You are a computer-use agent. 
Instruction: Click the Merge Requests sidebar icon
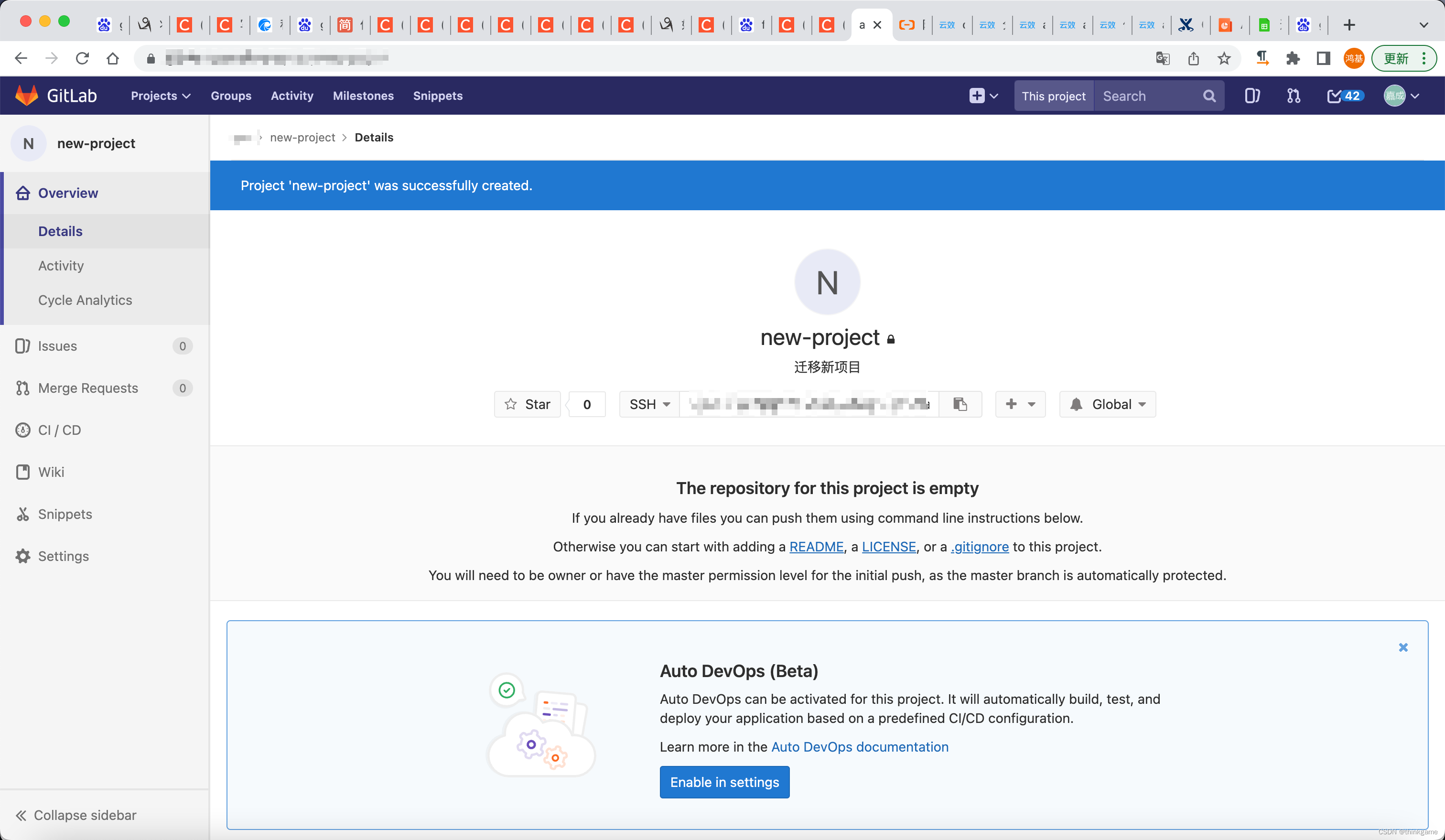point(22,388)
